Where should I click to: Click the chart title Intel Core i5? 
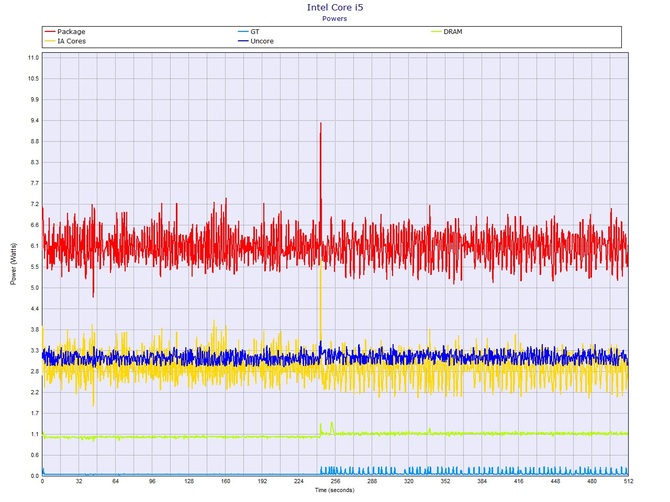335,8
